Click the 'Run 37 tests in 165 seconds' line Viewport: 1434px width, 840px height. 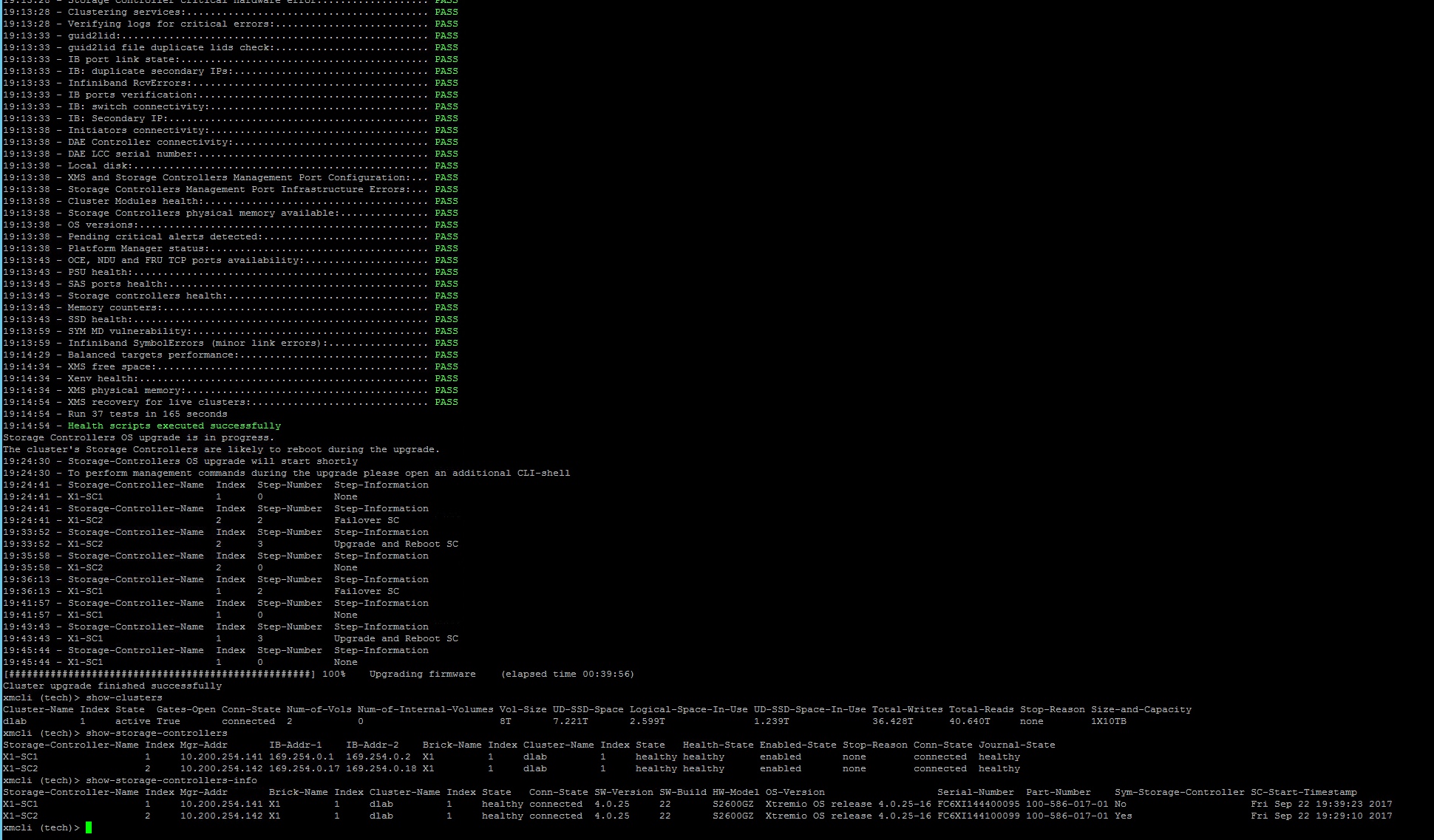click(147, 414)
